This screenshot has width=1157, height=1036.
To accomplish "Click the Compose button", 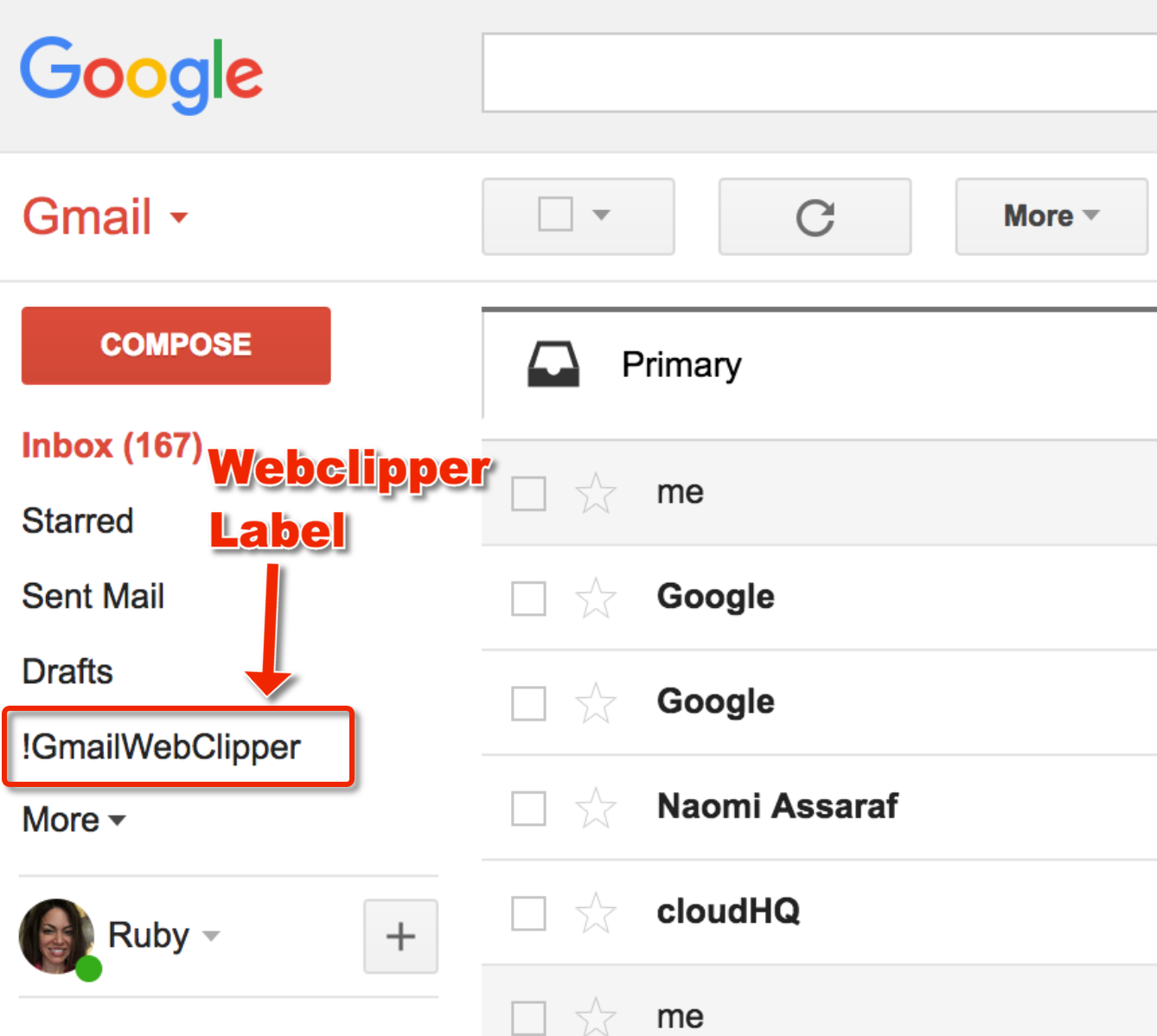I will point(176,345).
